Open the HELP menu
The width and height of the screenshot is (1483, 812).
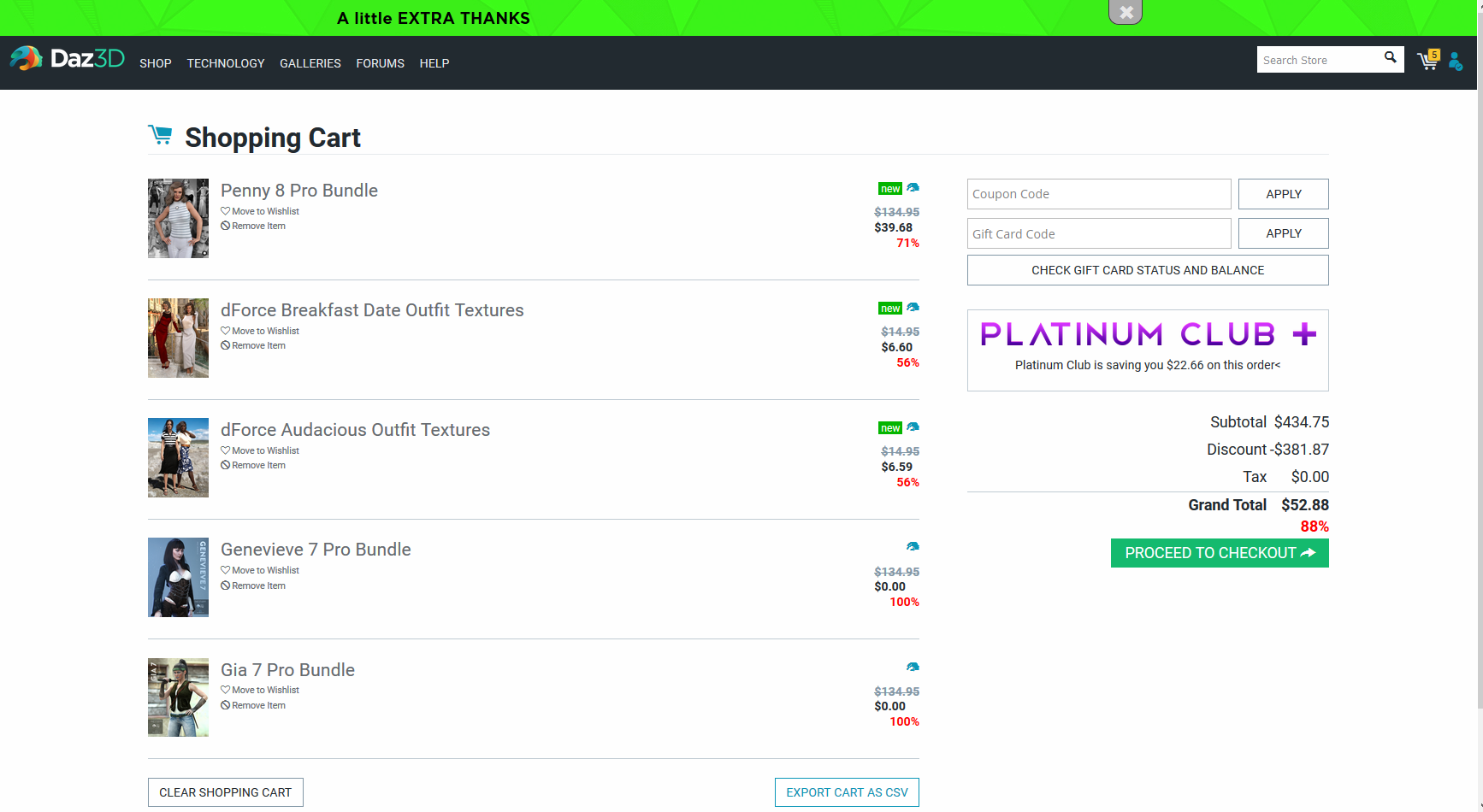[434, 63]
